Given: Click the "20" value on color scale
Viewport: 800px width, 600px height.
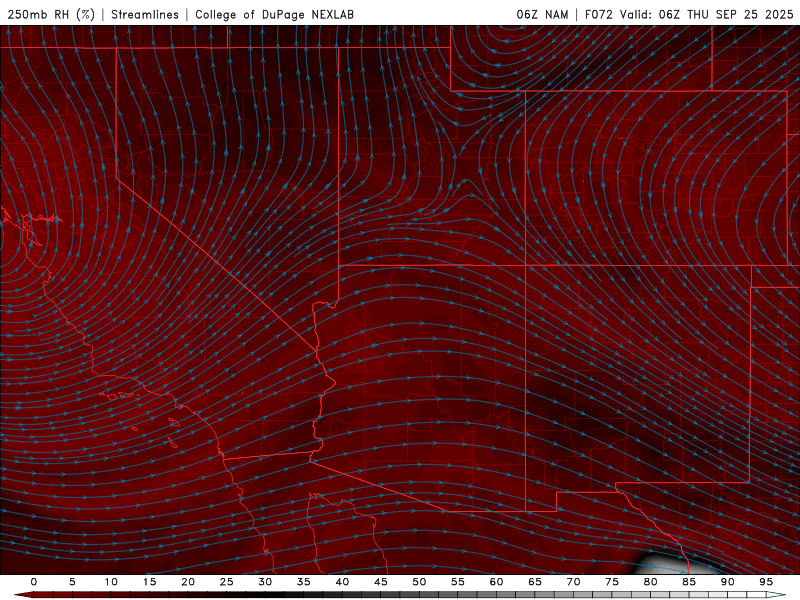Looking at the screenshot, I should 188,582.
